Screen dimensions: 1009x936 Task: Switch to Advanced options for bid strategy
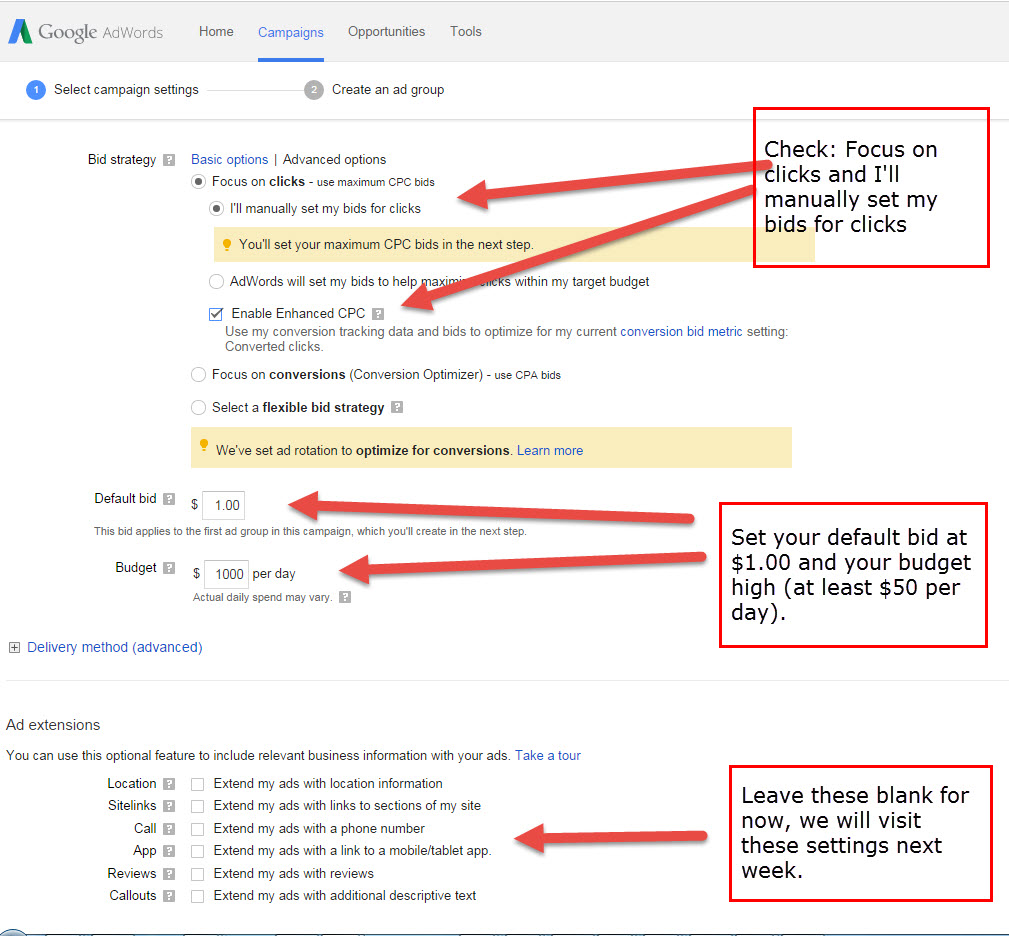(334, 160)
